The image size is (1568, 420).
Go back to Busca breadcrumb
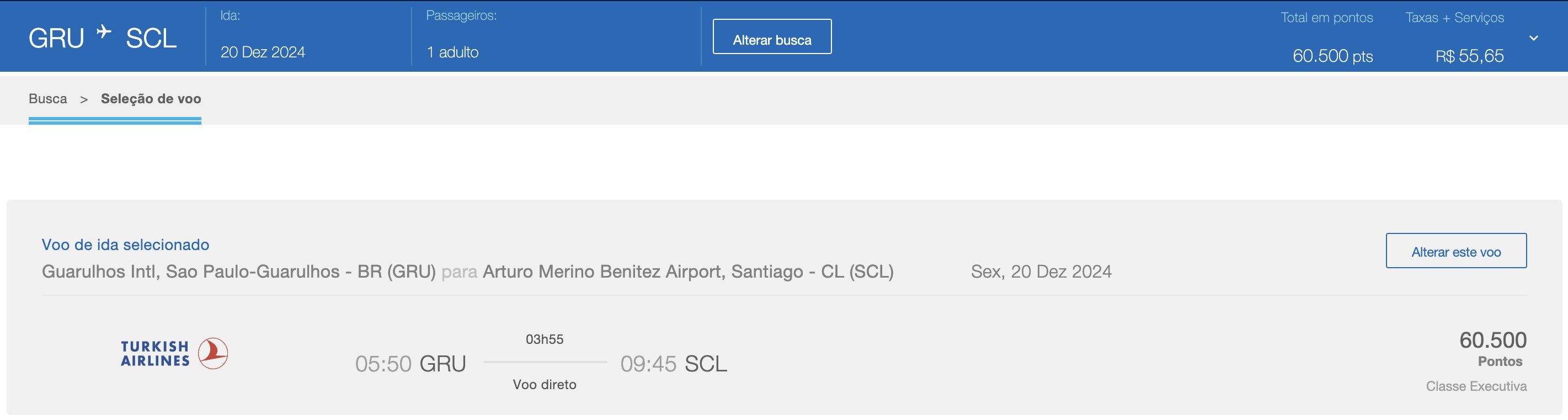pos(47,99)
